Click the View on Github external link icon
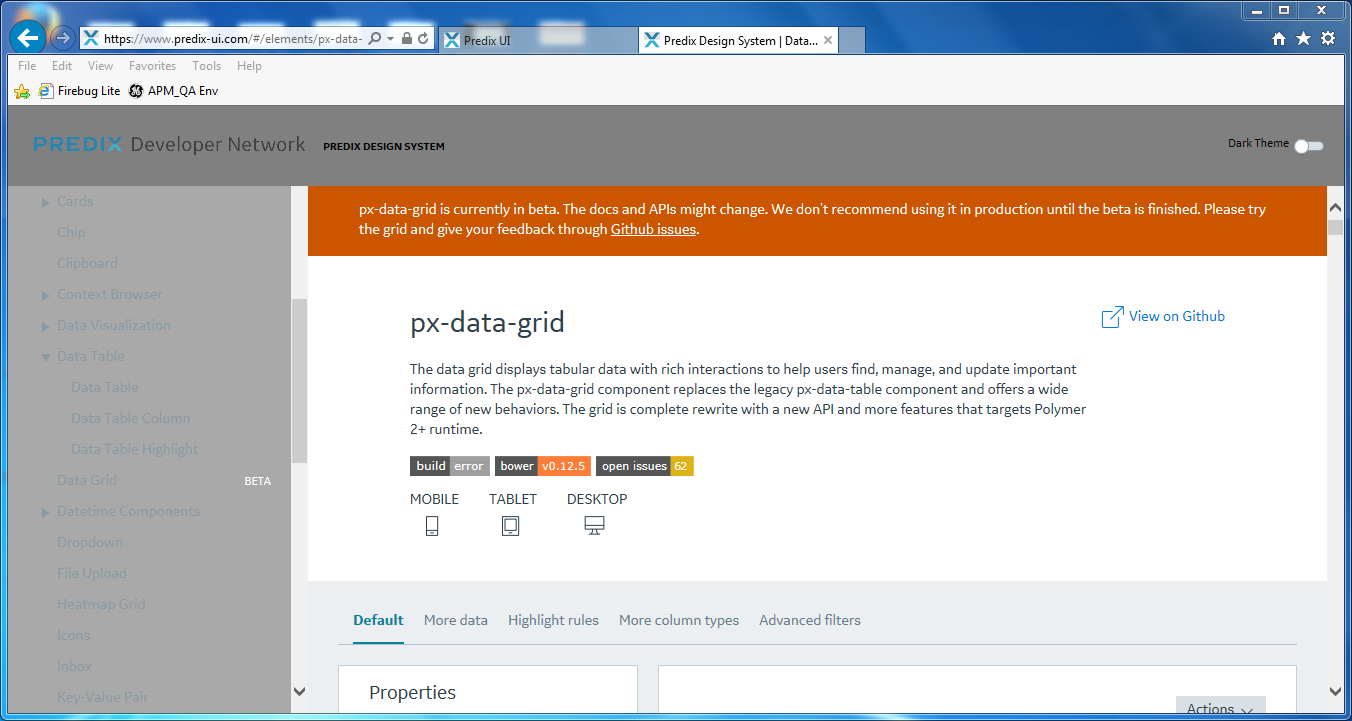 pos(1112,317)
